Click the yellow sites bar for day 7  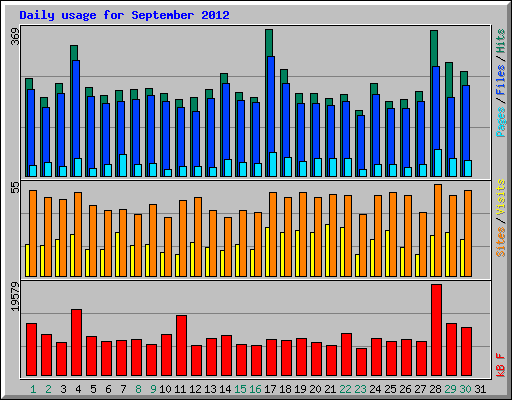tap(117, 254)
